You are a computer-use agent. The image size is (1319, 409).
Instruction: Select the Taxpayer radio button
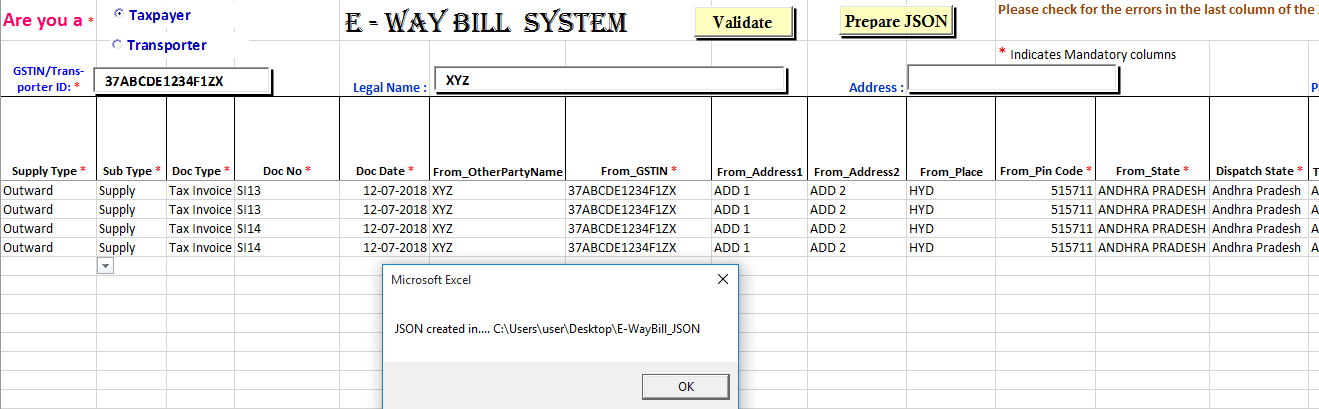tap(120, 14)
